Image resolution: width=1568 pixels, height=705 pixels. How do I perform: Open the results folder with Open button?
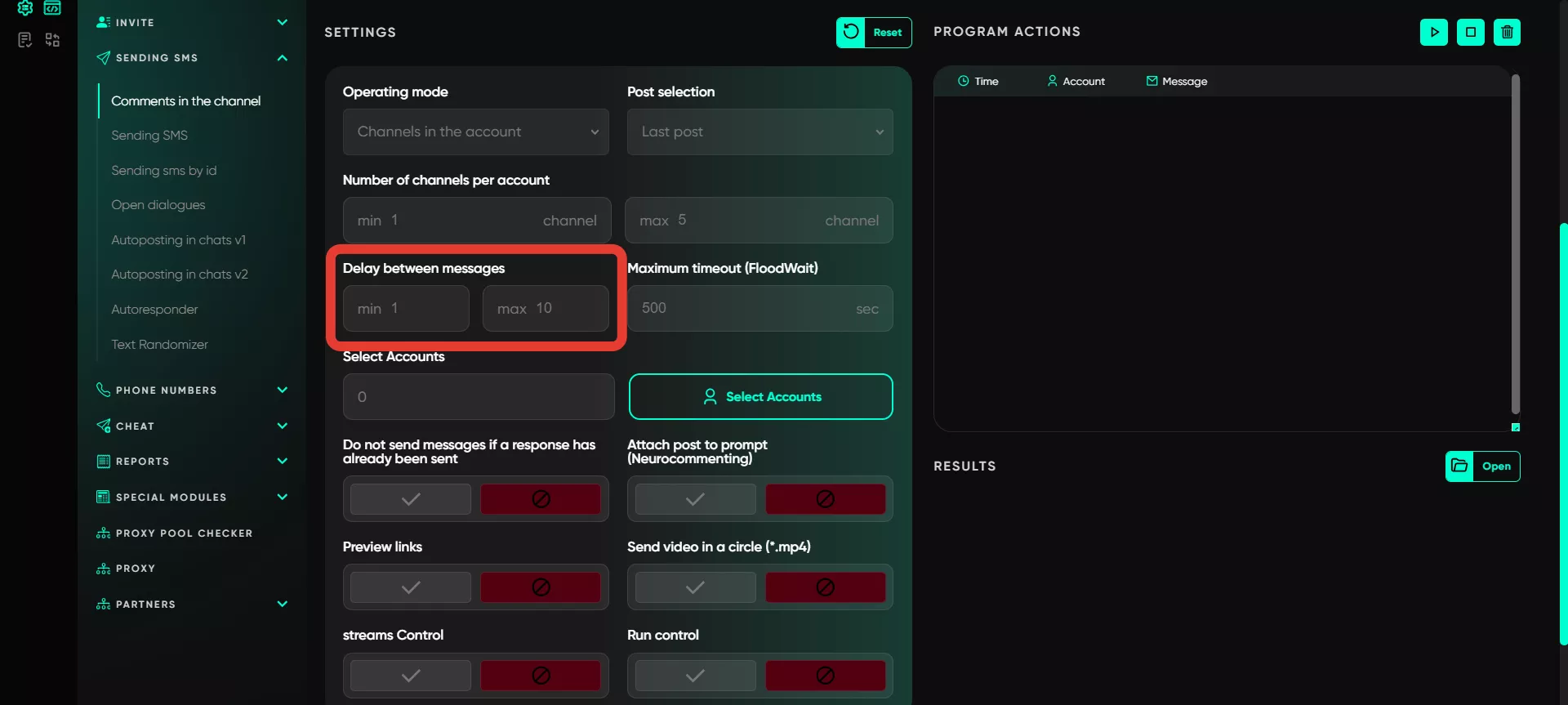click(x=1482, y=466)
